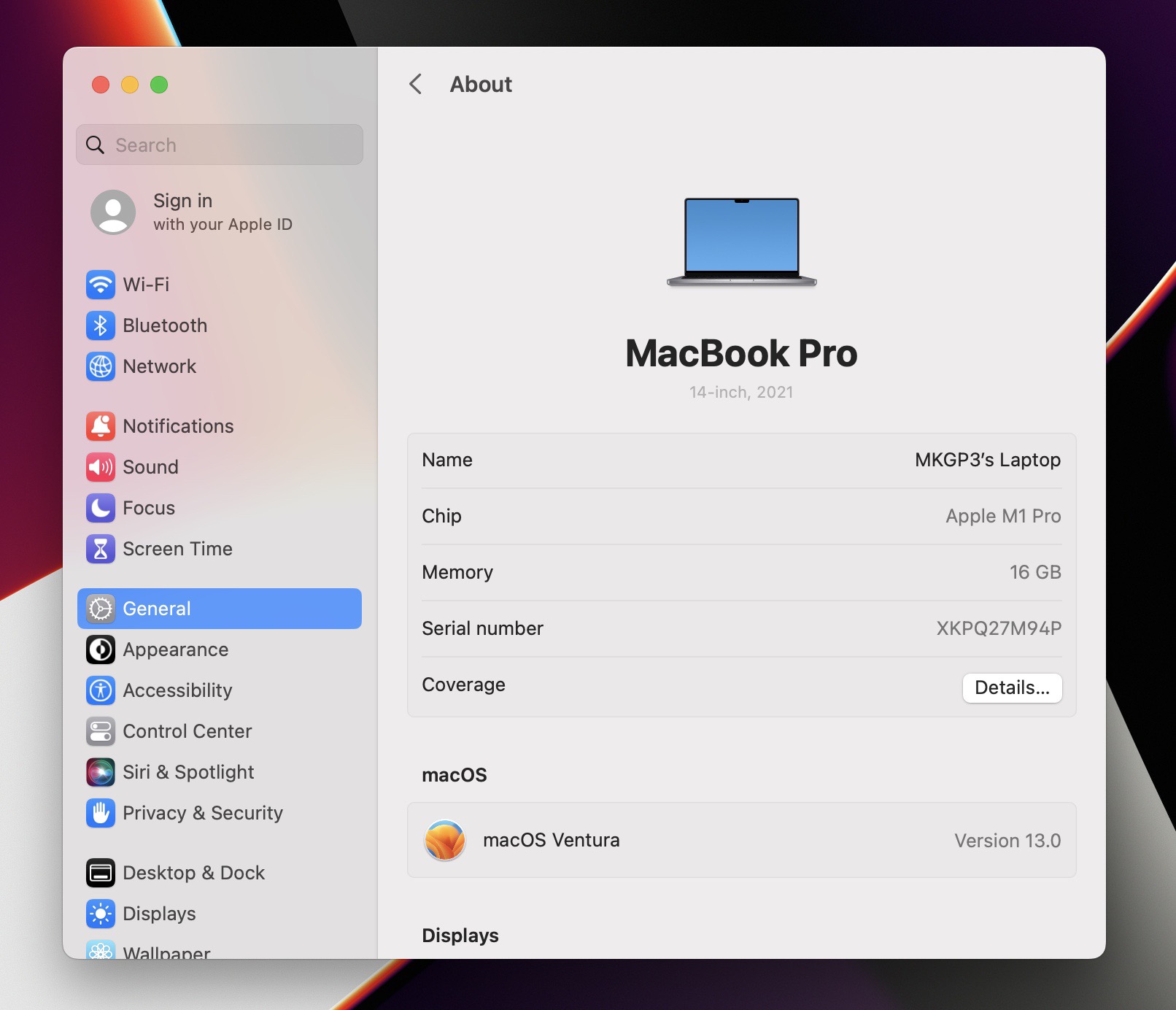
Task: Open Focus moon icon
Action: (101, 508)
